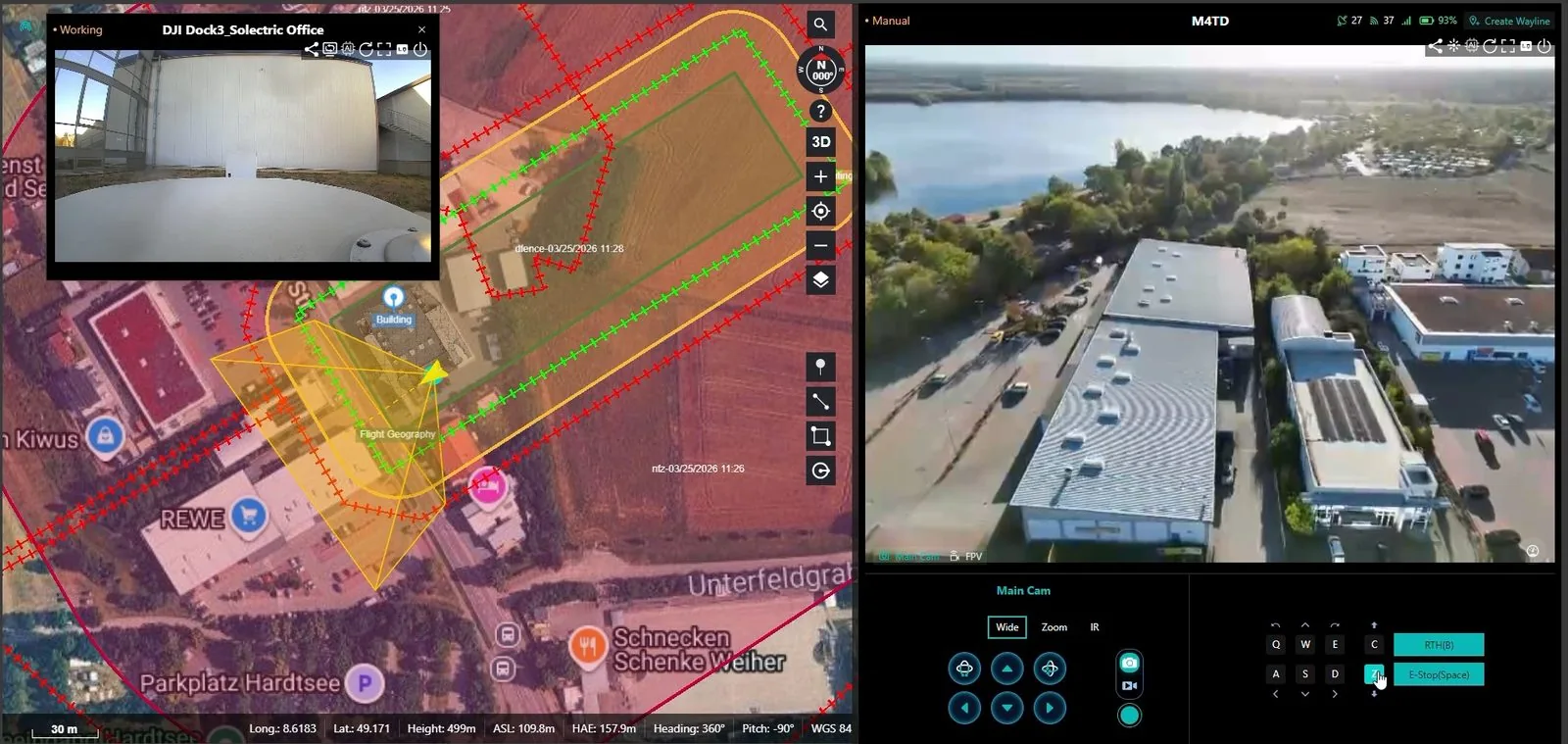
Task: Change Dock3 stream quality LD setting
Action: tap(402, 49)
